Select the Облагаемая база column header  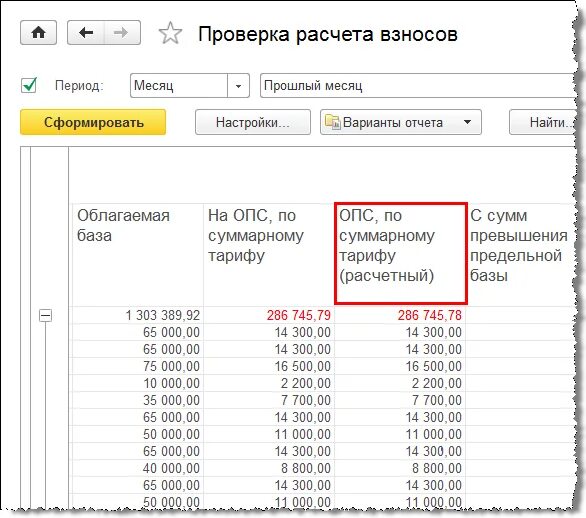[x=138, y=255]
